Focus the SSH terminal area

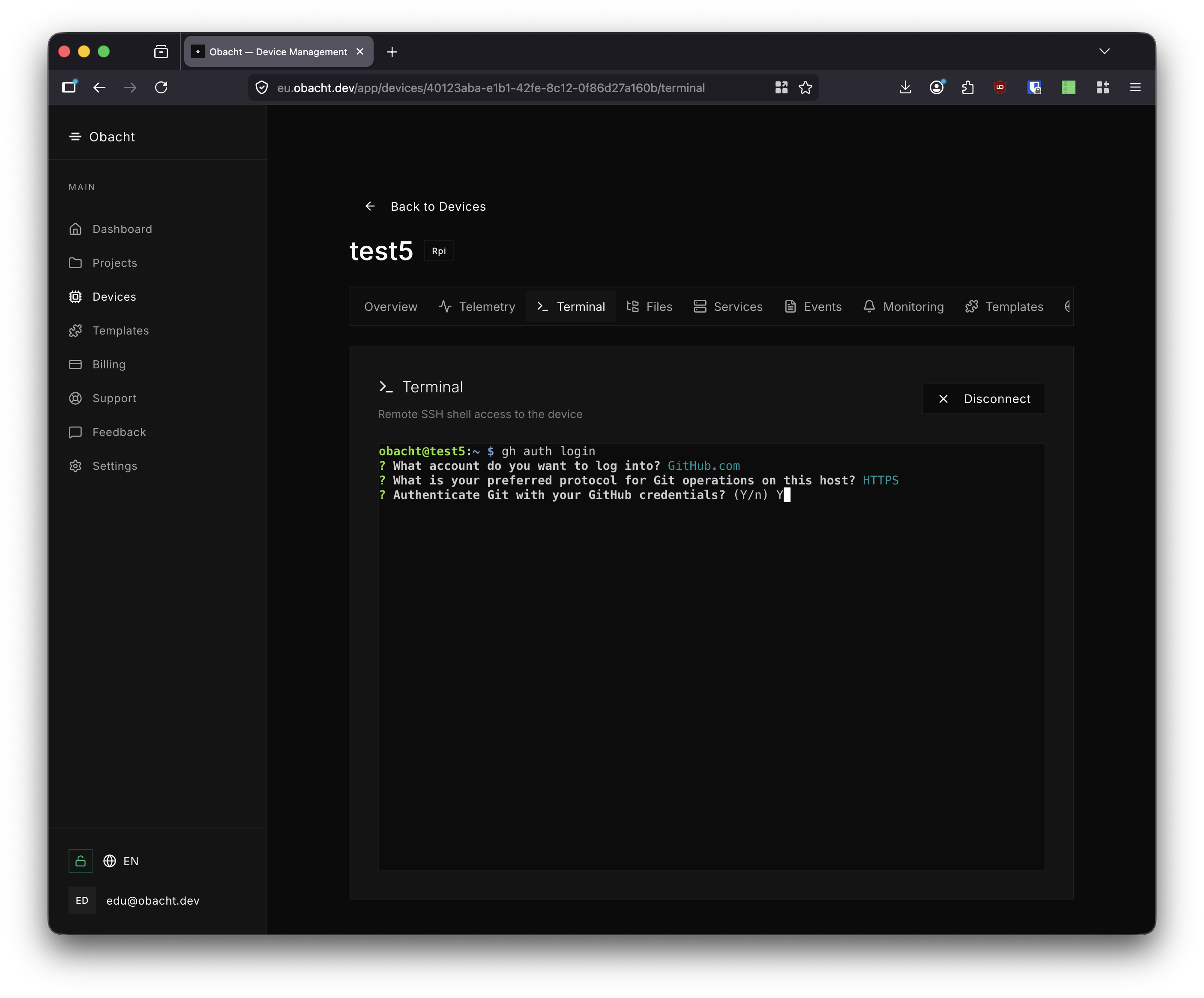tap(711, 656)
